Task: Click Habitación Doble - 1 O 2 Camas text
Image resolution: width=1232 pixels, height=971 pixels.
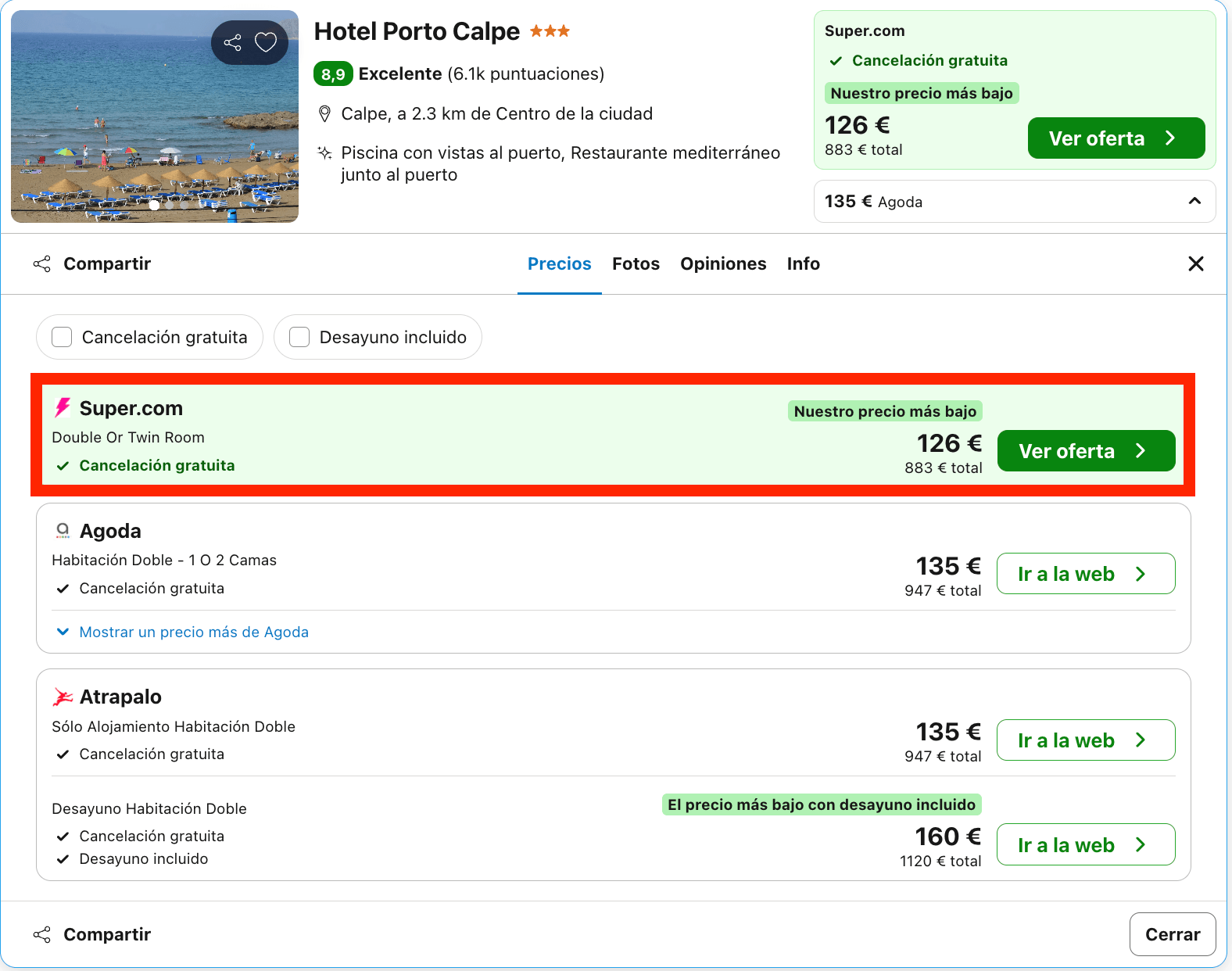Action: click(x=164, y=561)
